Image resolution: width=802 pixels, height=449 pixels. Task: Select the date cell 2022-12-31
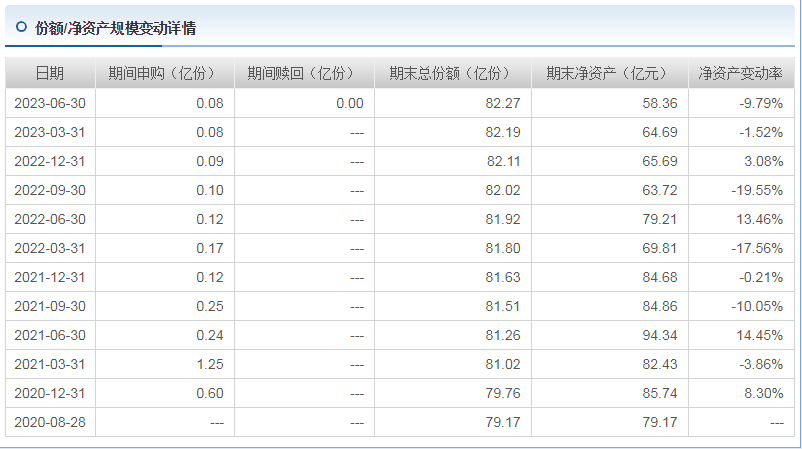(50, 162)
